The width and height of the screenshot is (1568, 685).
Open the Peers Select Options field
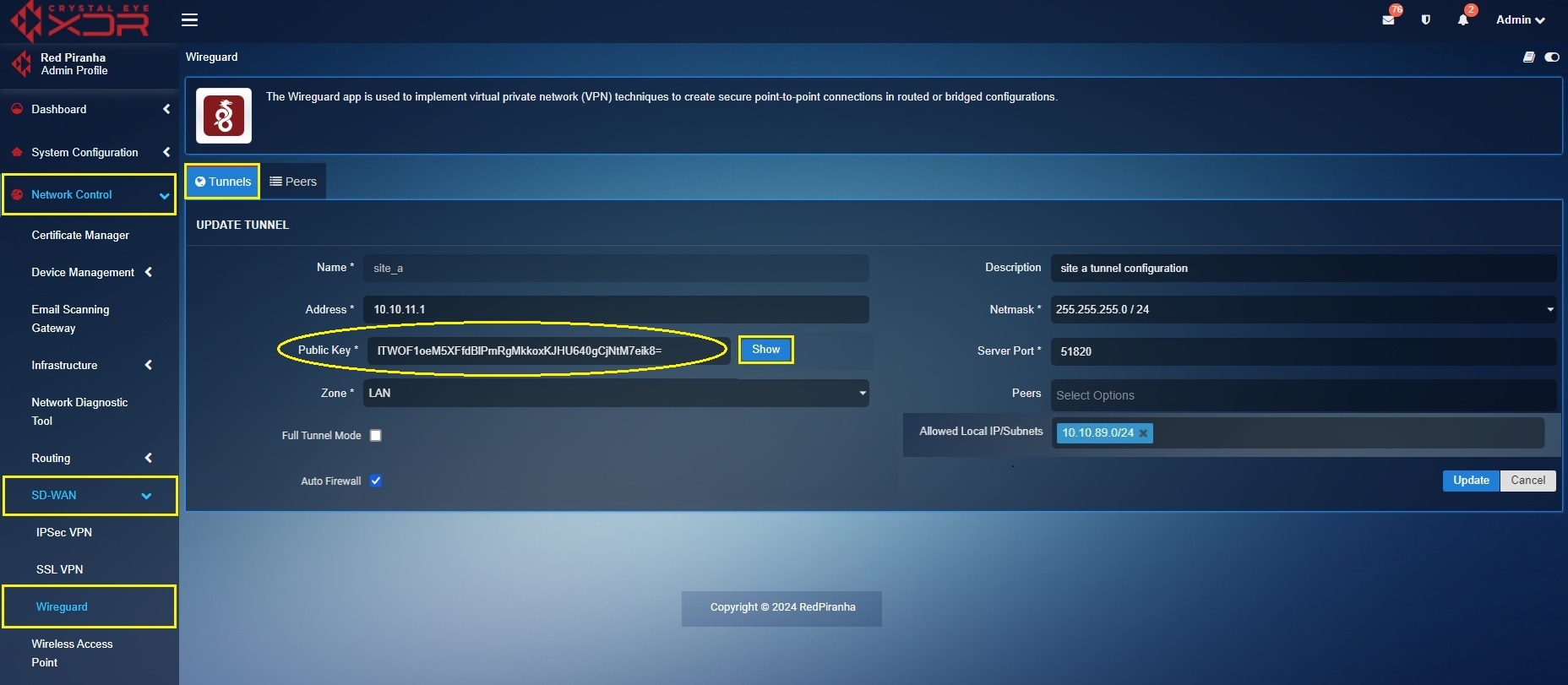point(1303,394)
